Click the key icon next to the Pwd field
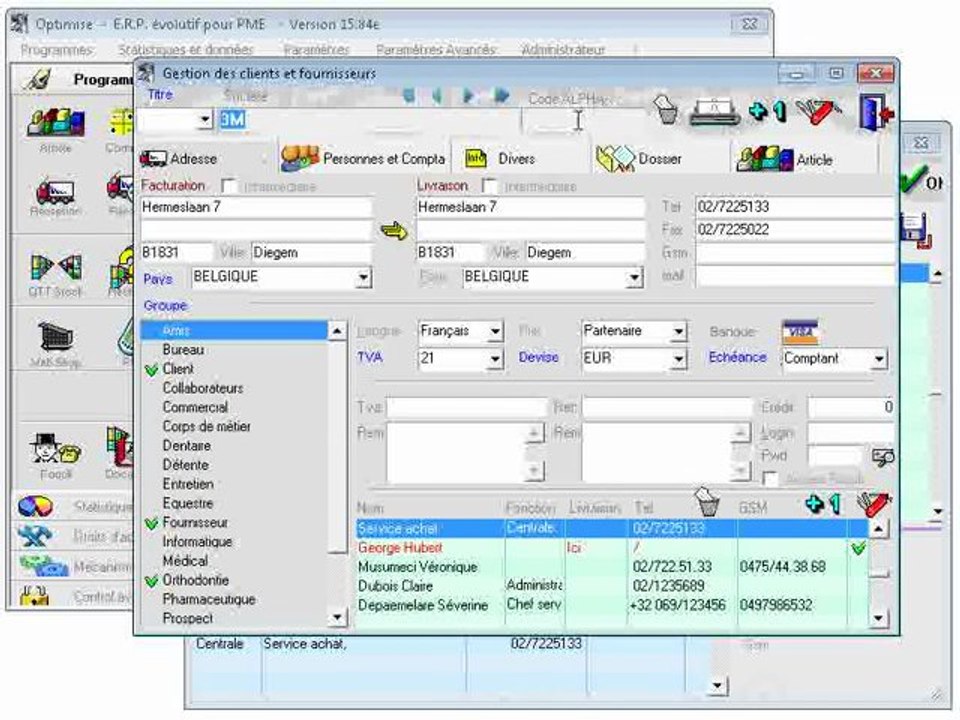The height and width of the screenshot is (720, 960). 883,457
